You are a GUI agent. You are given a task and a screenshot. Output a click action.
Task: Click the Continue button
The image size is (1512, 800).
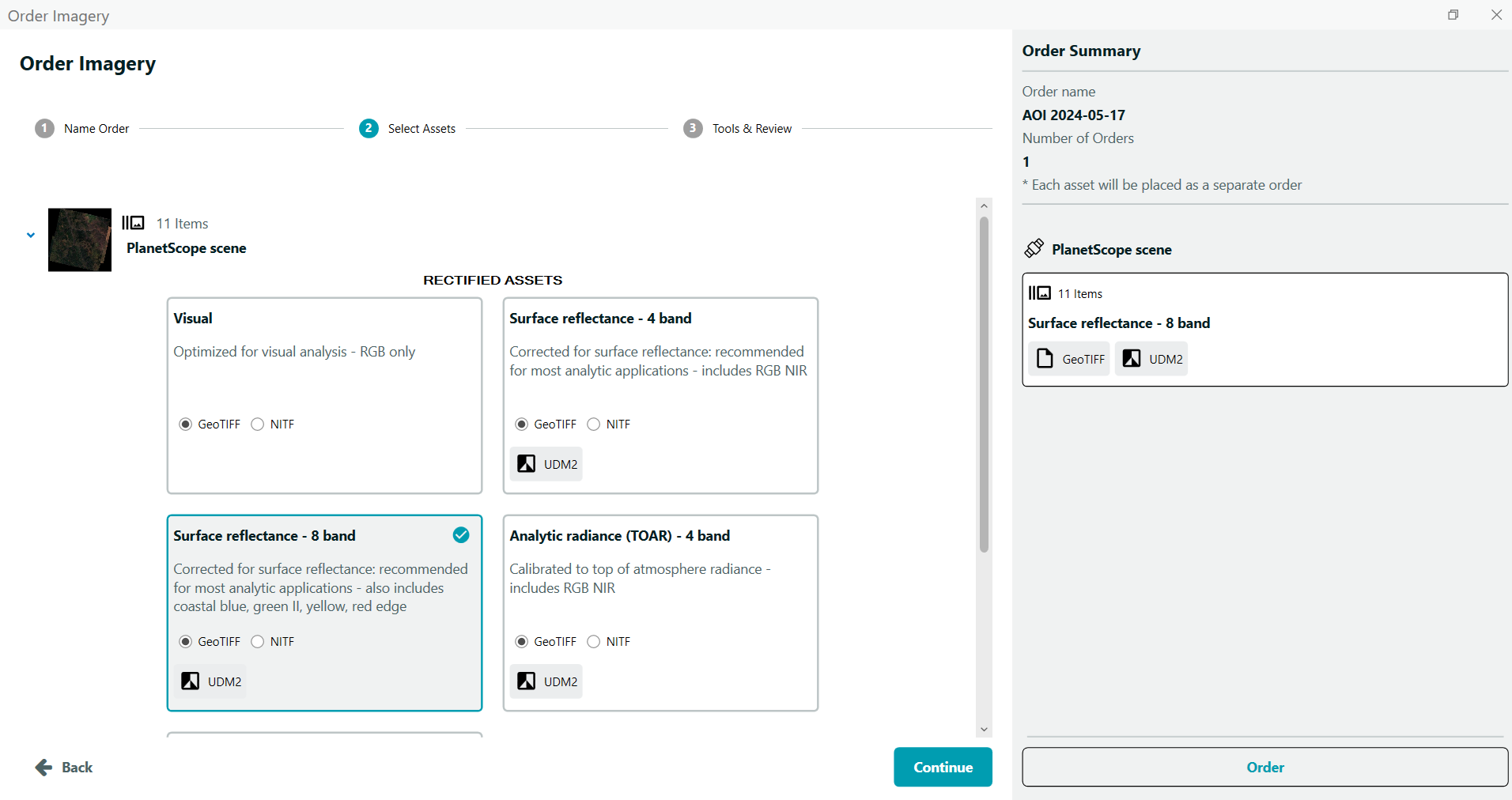pyautogui.click(x=943, y=767)
